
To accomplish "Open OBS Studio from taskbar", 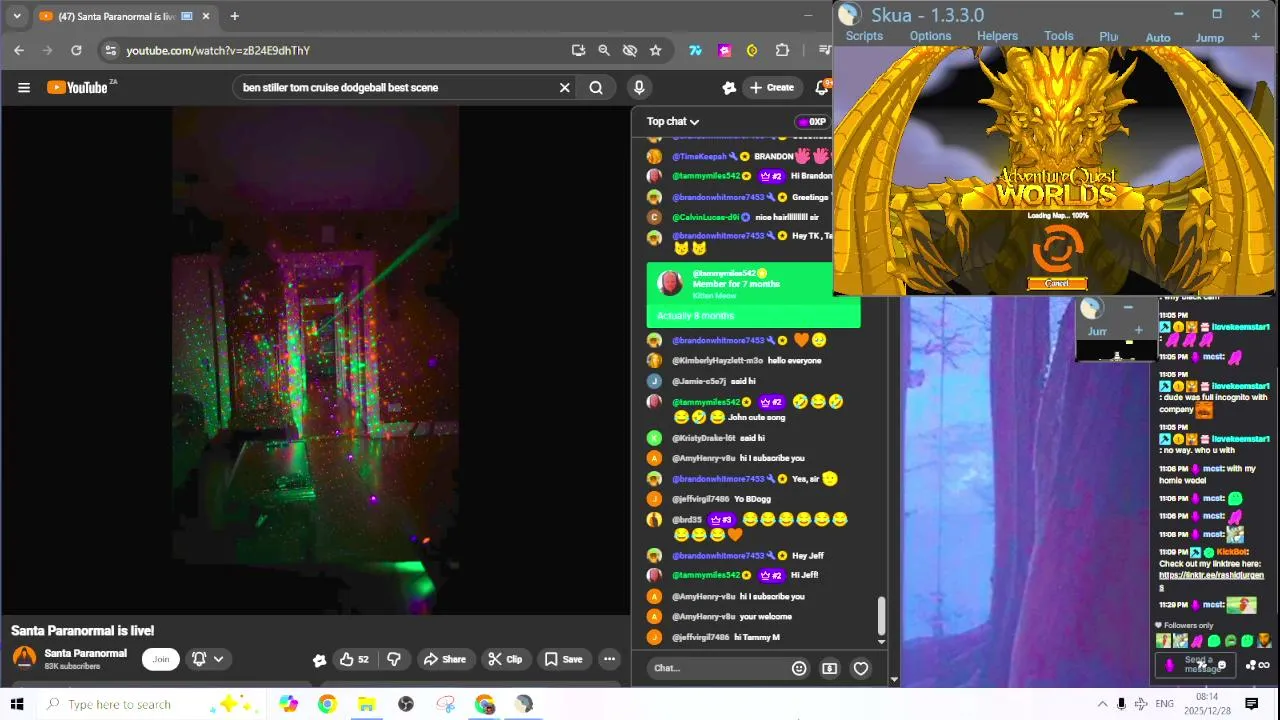I will (x=406, y=704).
